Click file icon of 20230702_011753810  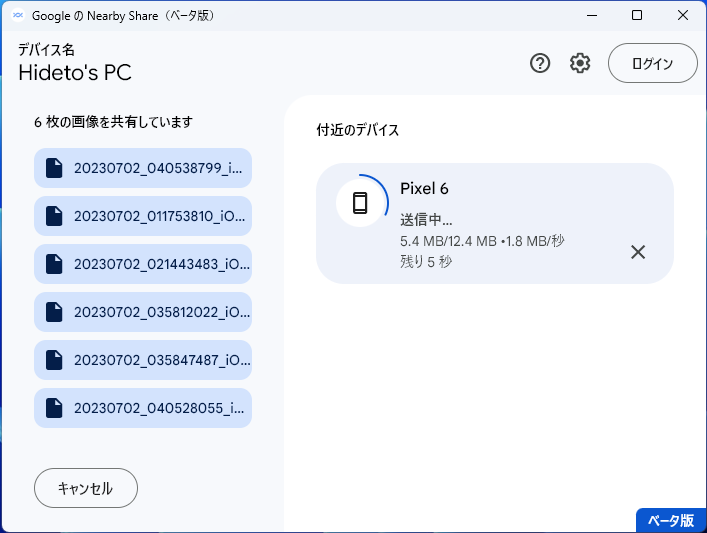(x=54, y=216)
